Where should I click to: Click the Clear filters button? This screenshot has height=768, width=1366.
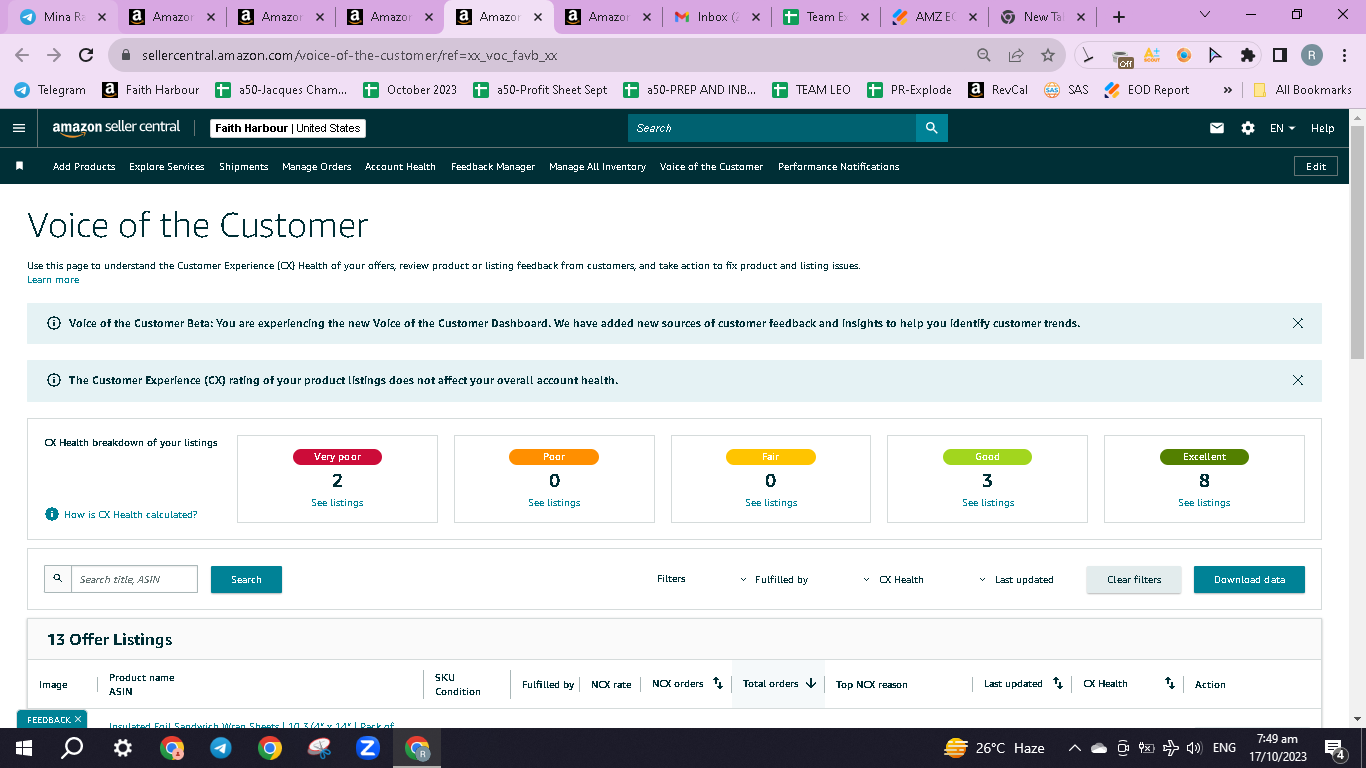click(1134, 580)
